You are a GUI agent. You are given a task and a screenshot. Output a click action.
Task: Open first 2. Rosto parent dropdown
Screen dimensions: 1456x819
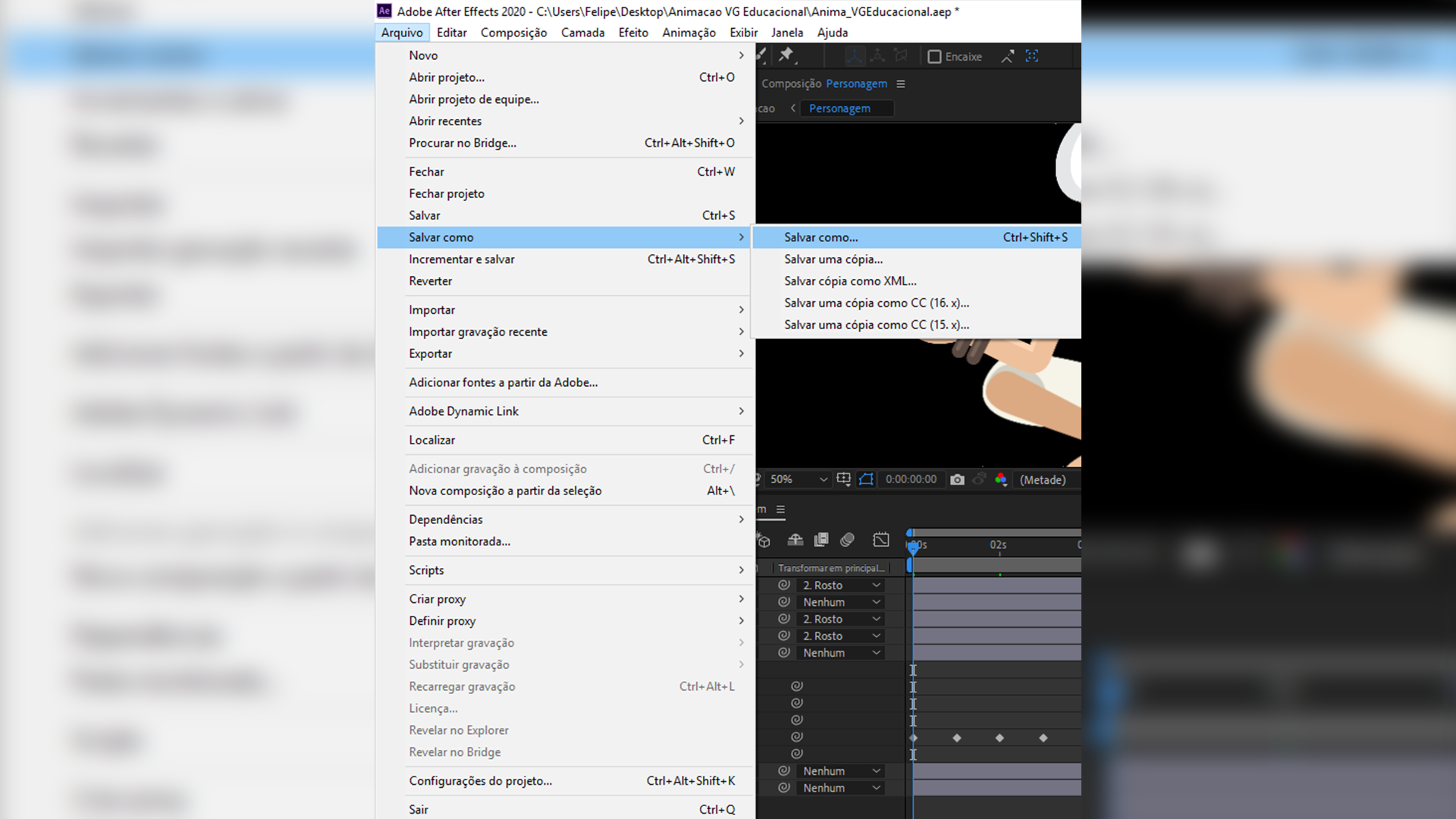pyautogui.click(x=842, y=585)
